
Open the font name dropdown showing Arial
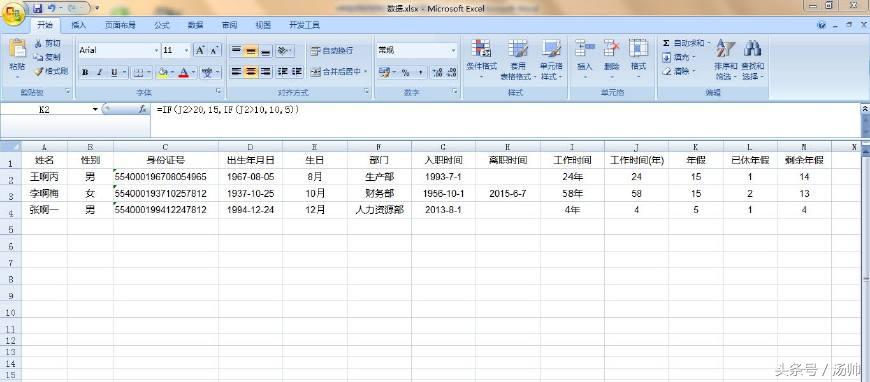pyautogui.click(x=156, y=50)
